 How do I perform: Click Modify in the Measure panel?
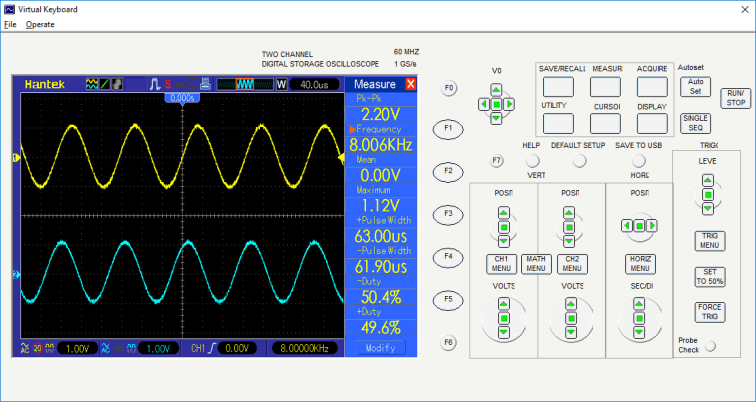click(x=379, y=347)
